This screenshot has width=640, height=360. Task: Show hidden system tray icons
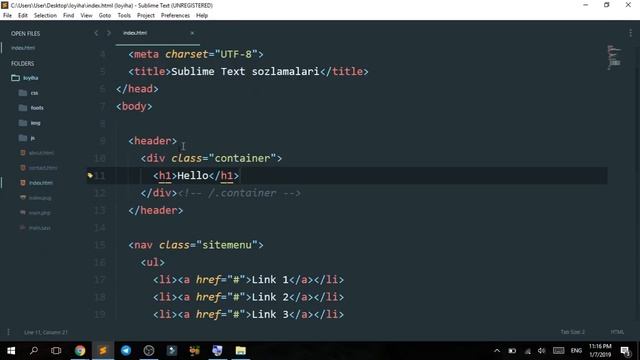point(497,351)
